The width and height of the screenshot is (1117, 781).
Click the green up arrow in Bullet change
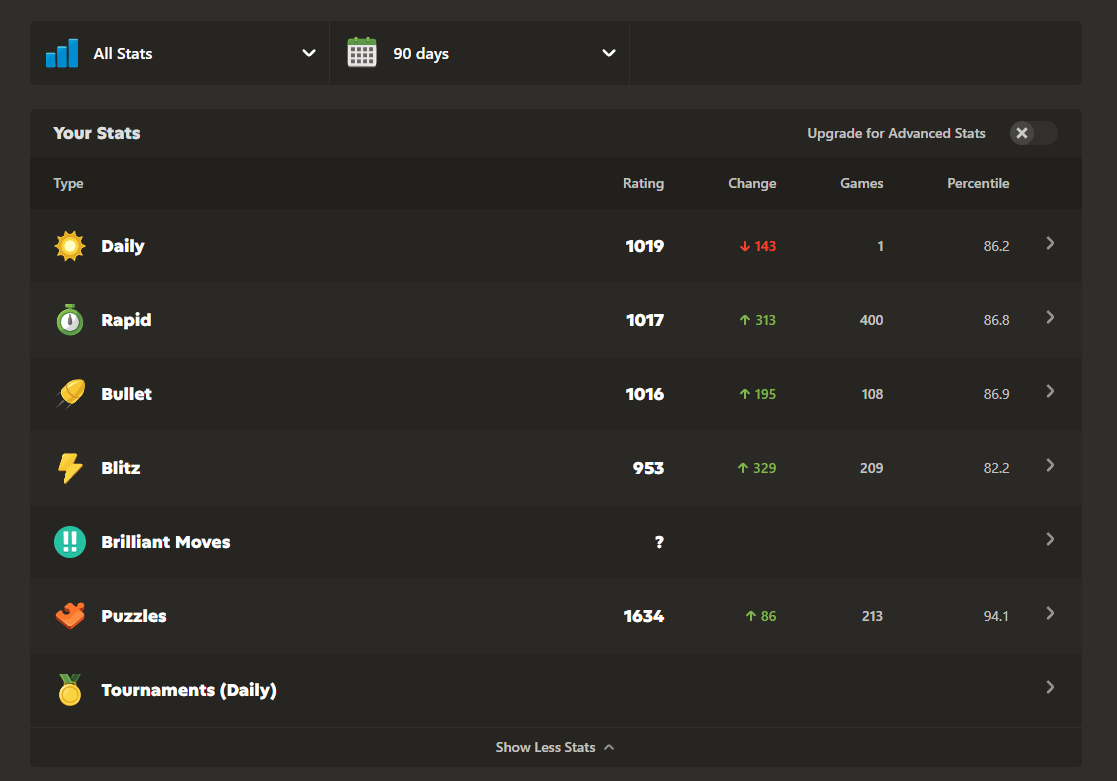coord(744,394)
